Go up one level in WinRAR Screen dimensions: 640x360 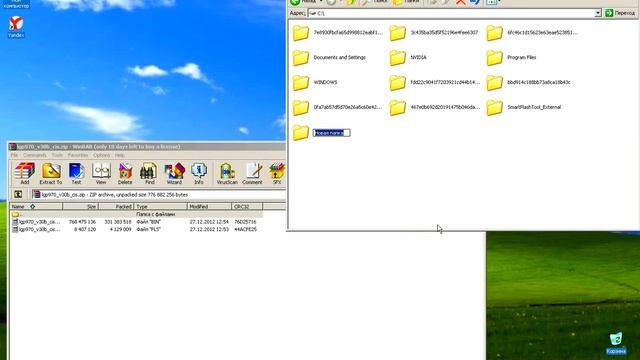(18, 194)
